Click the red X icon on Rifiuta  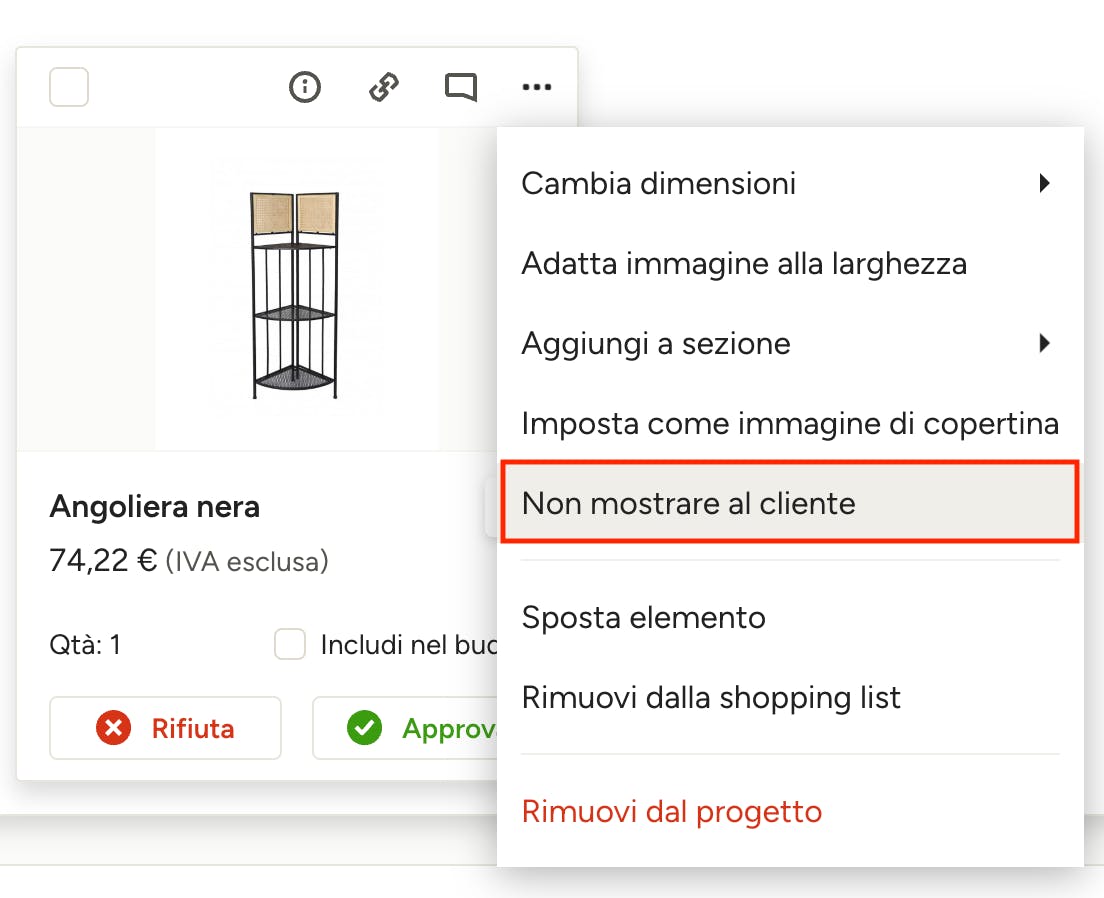[x=114, y=728]
